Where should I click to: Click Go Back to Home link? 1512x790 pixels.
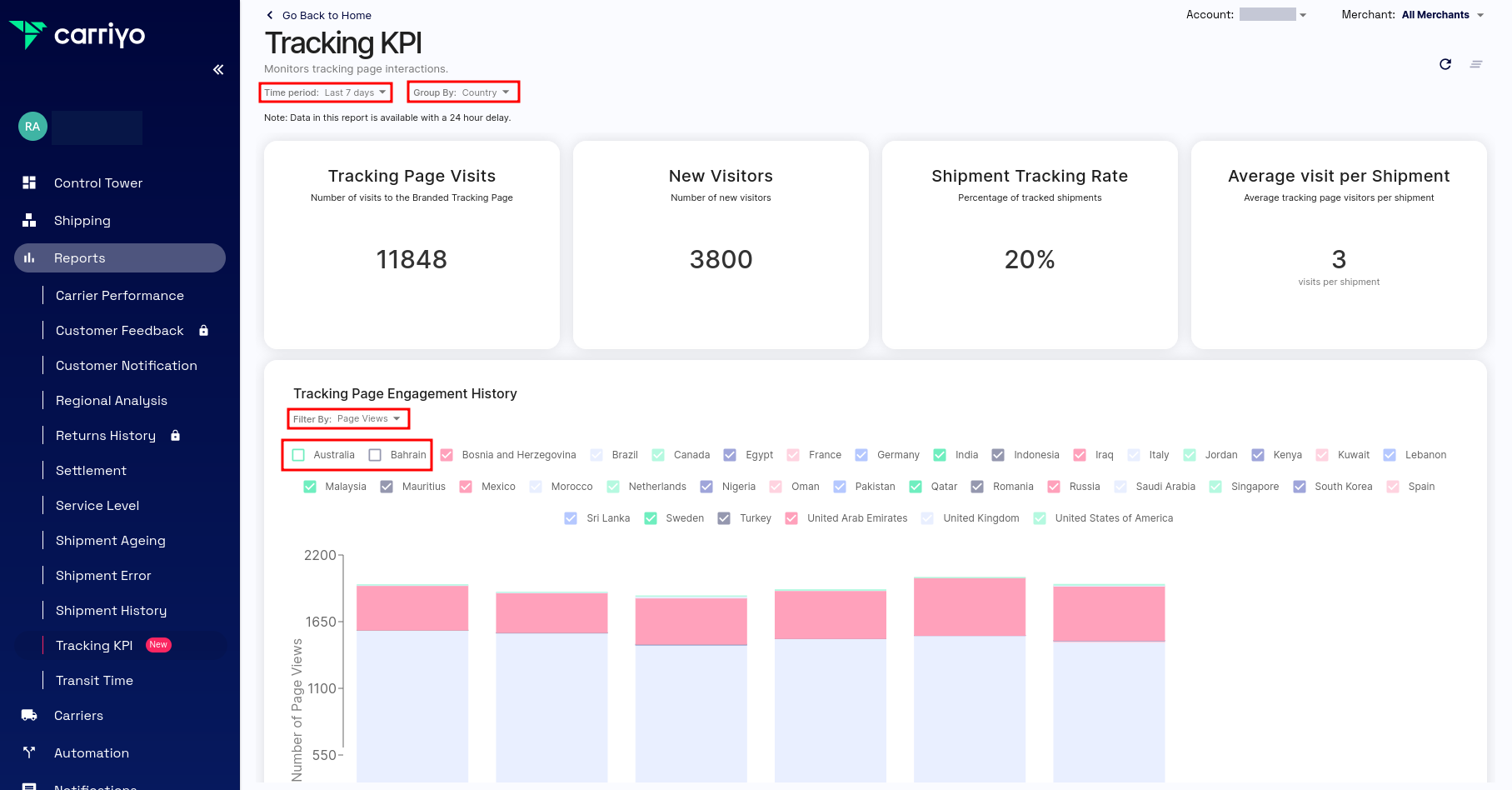click(x=327, y=15)
